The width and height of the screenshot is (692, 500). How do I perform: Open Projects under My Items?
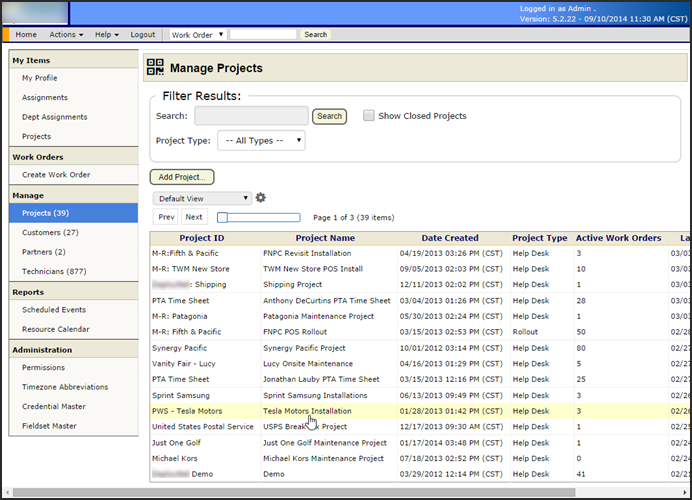pos(37,136)
